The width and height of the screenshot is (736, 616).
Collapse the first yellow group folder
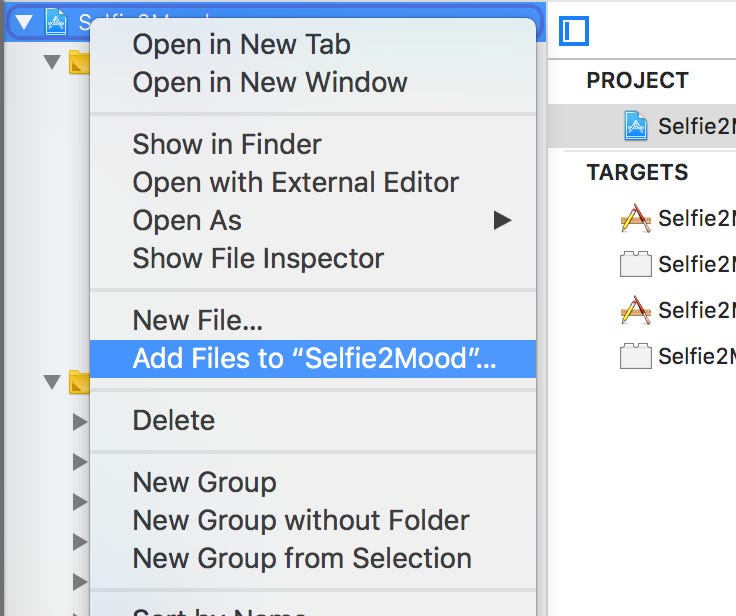click(53, 62)
